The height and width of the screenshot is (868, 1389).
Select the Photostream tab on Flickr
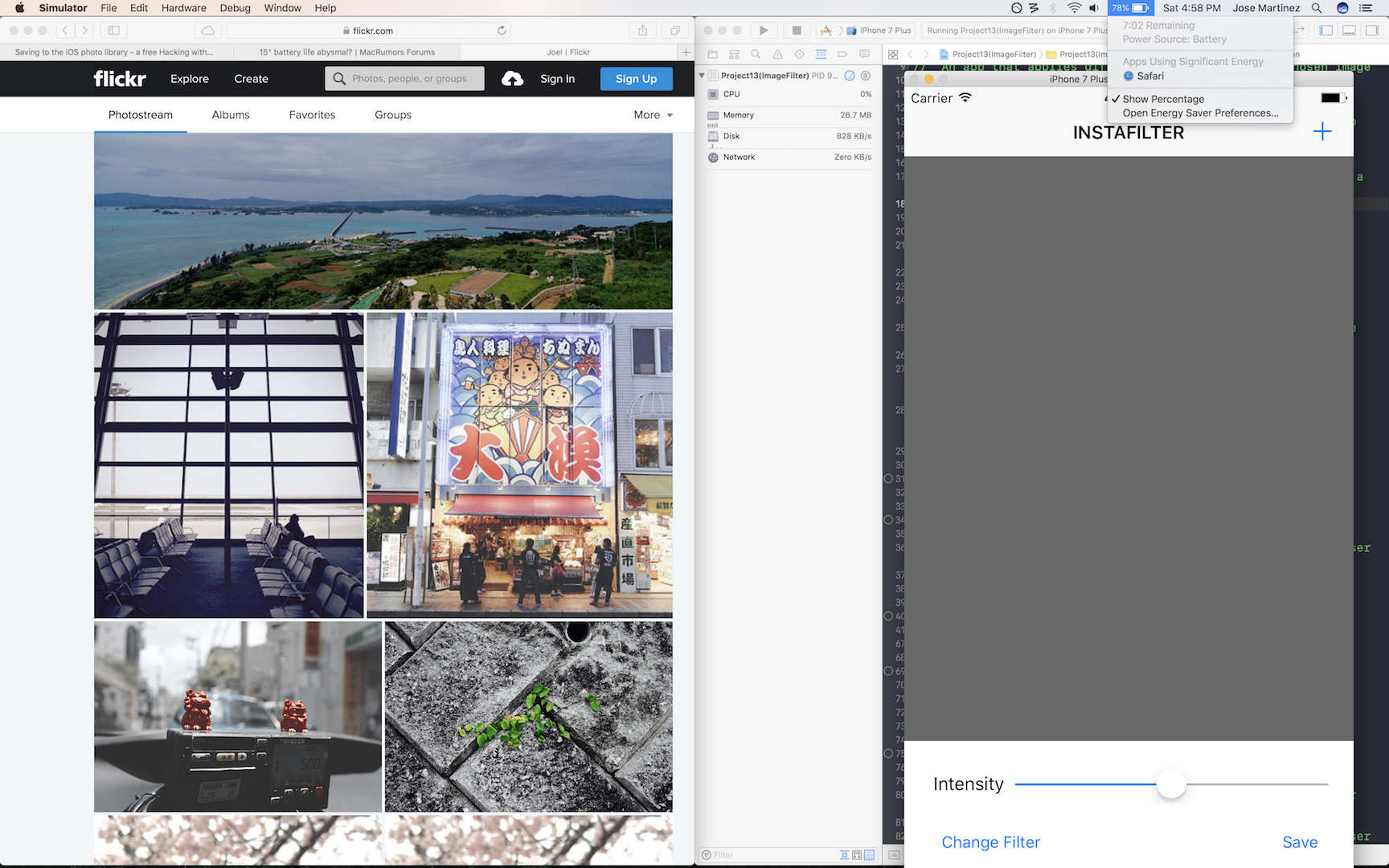141,115
